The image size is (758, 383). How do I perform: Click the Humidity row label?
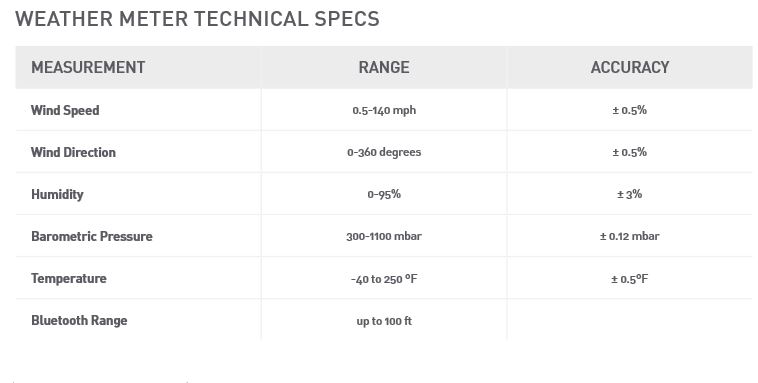pos(58,194)
